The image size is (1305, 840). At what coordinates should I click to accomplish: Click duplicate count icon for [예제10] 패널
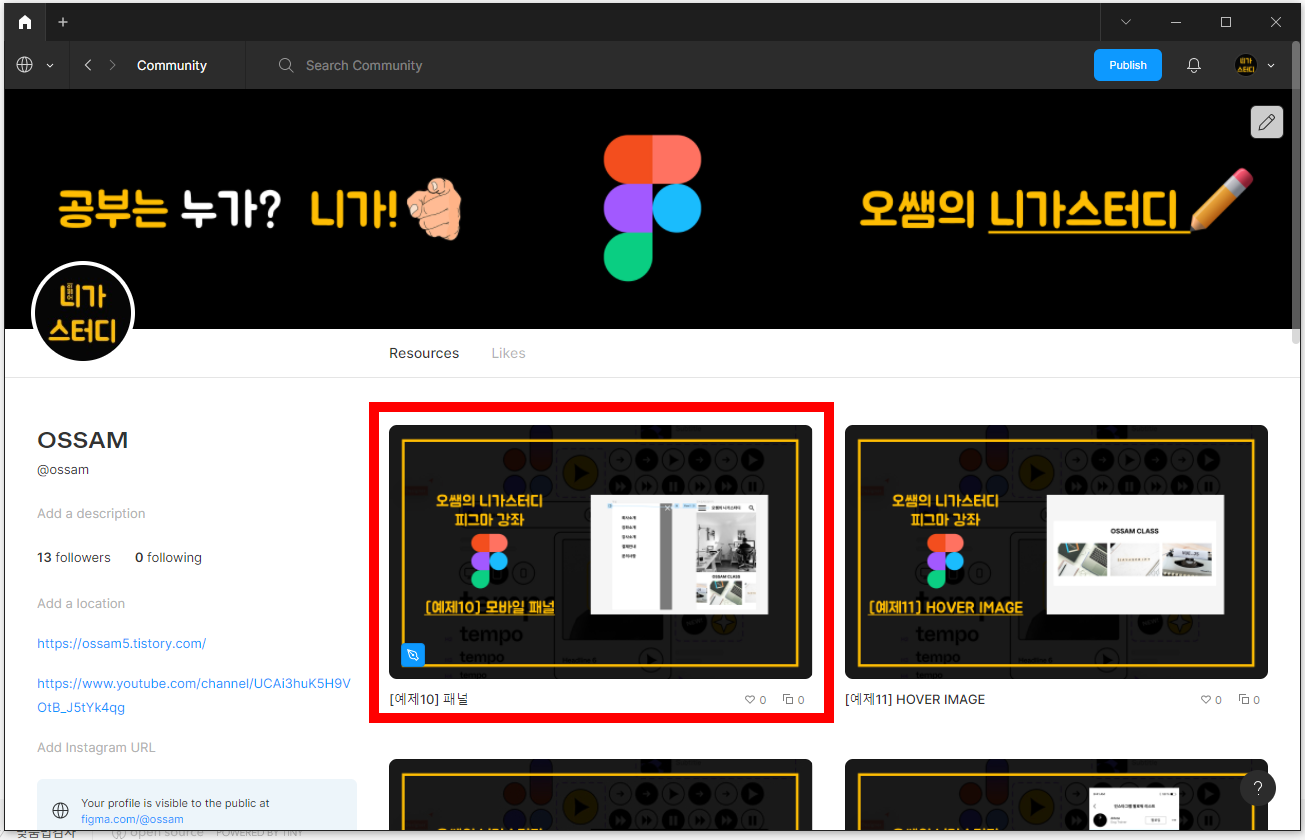click(x=787, y=700)
